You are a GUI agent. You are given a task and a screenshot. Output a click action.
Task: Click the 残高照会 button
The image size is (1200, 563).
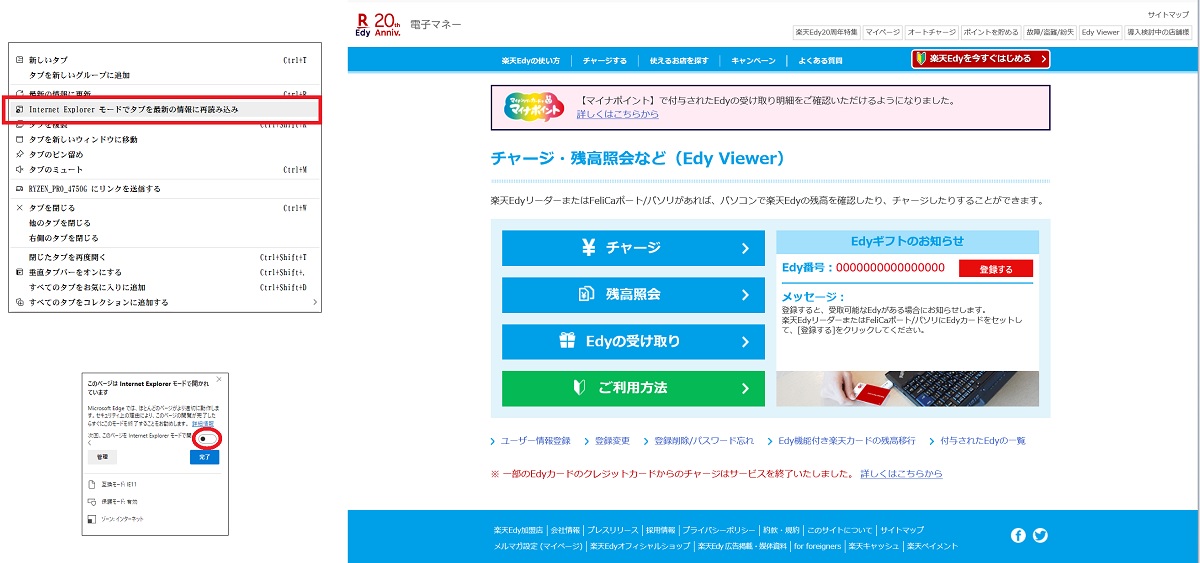click(x=633, y=295)
